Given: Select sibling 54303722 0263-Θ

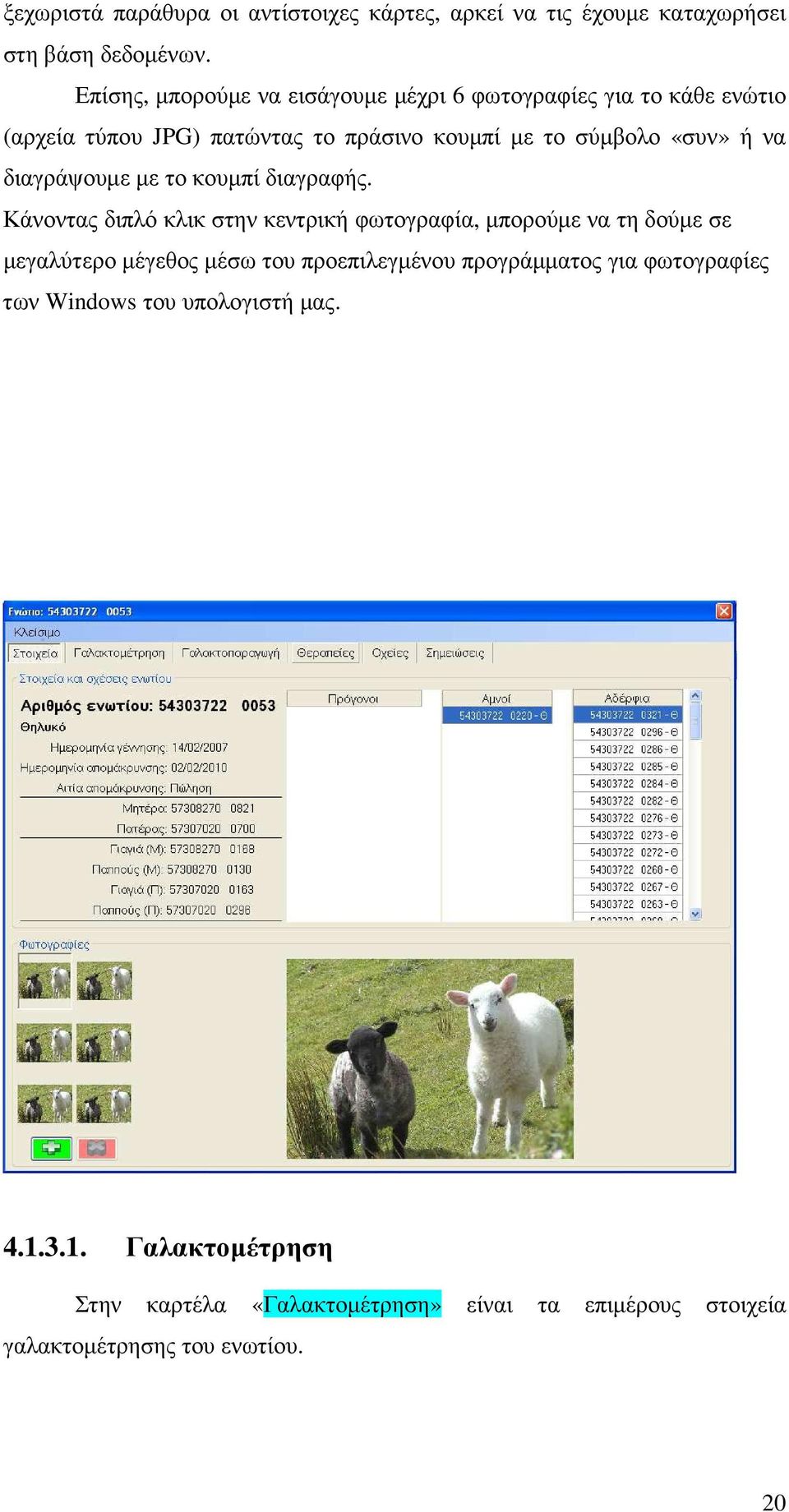Looking at the screenshot, I should click(x=629, y=905).
